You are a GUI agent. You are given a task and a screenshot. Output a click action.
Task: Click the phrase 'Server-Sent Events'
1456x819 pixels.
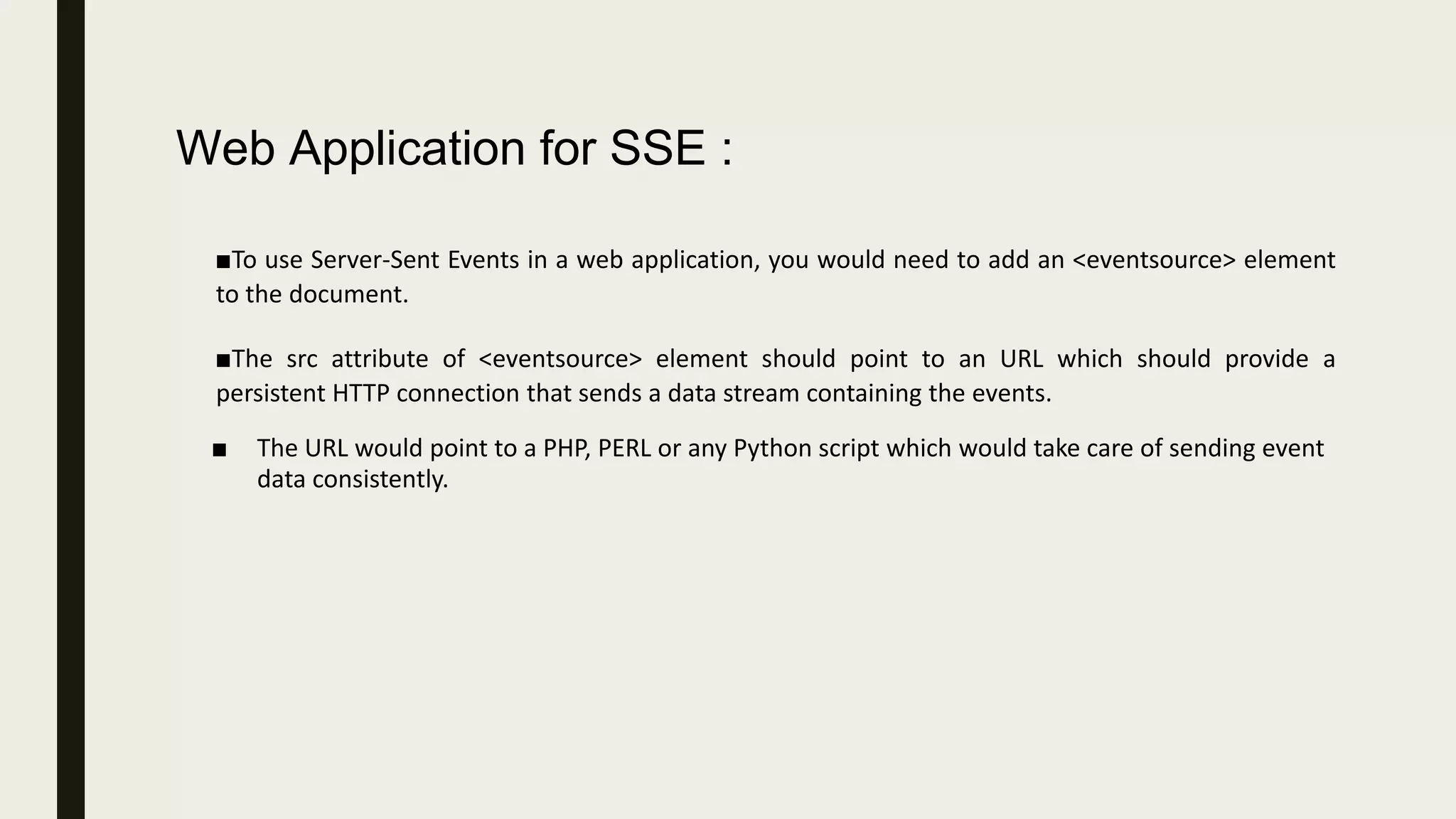[415, 260]
